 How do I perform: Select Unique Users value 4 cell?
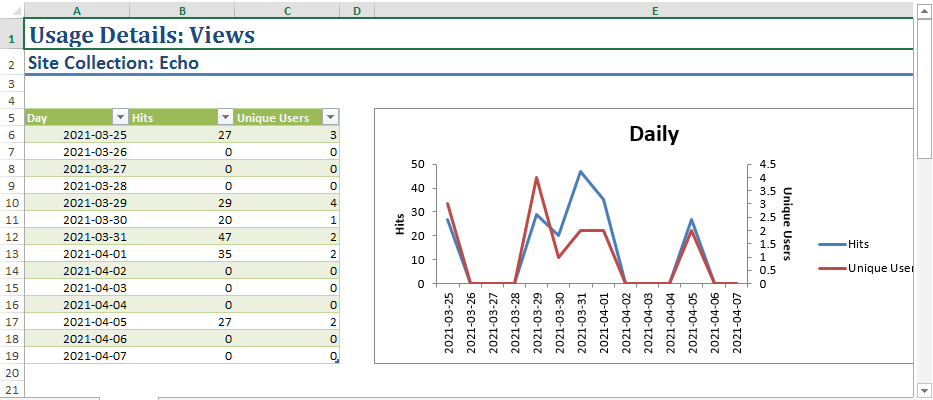287,203
